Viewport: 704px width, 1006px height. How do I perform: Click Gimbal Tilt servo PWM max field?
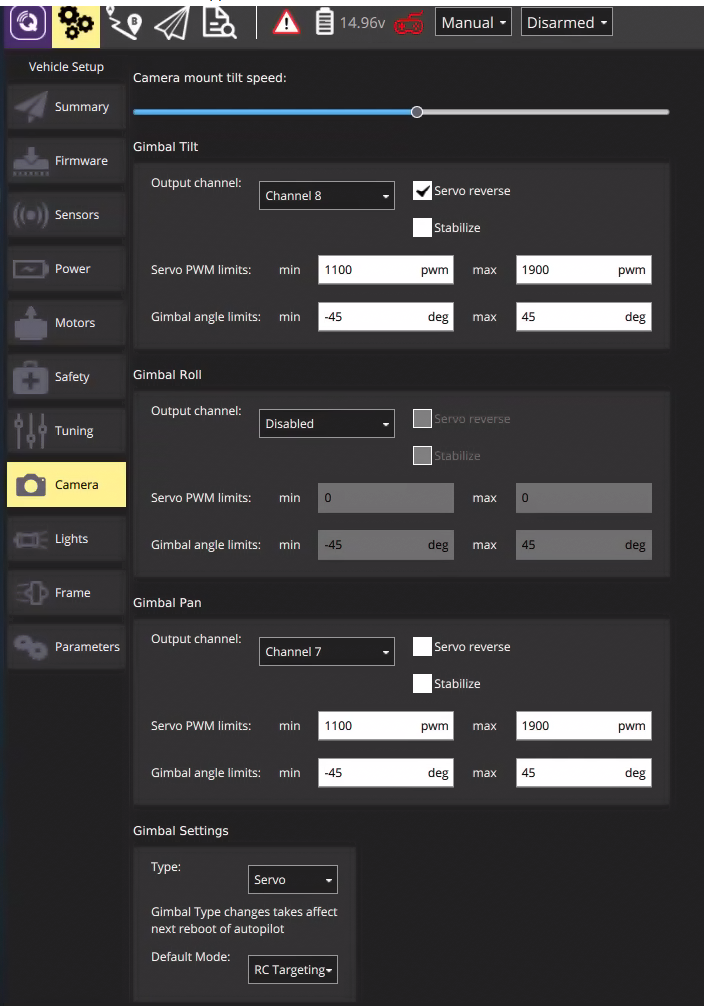(583, 269)
